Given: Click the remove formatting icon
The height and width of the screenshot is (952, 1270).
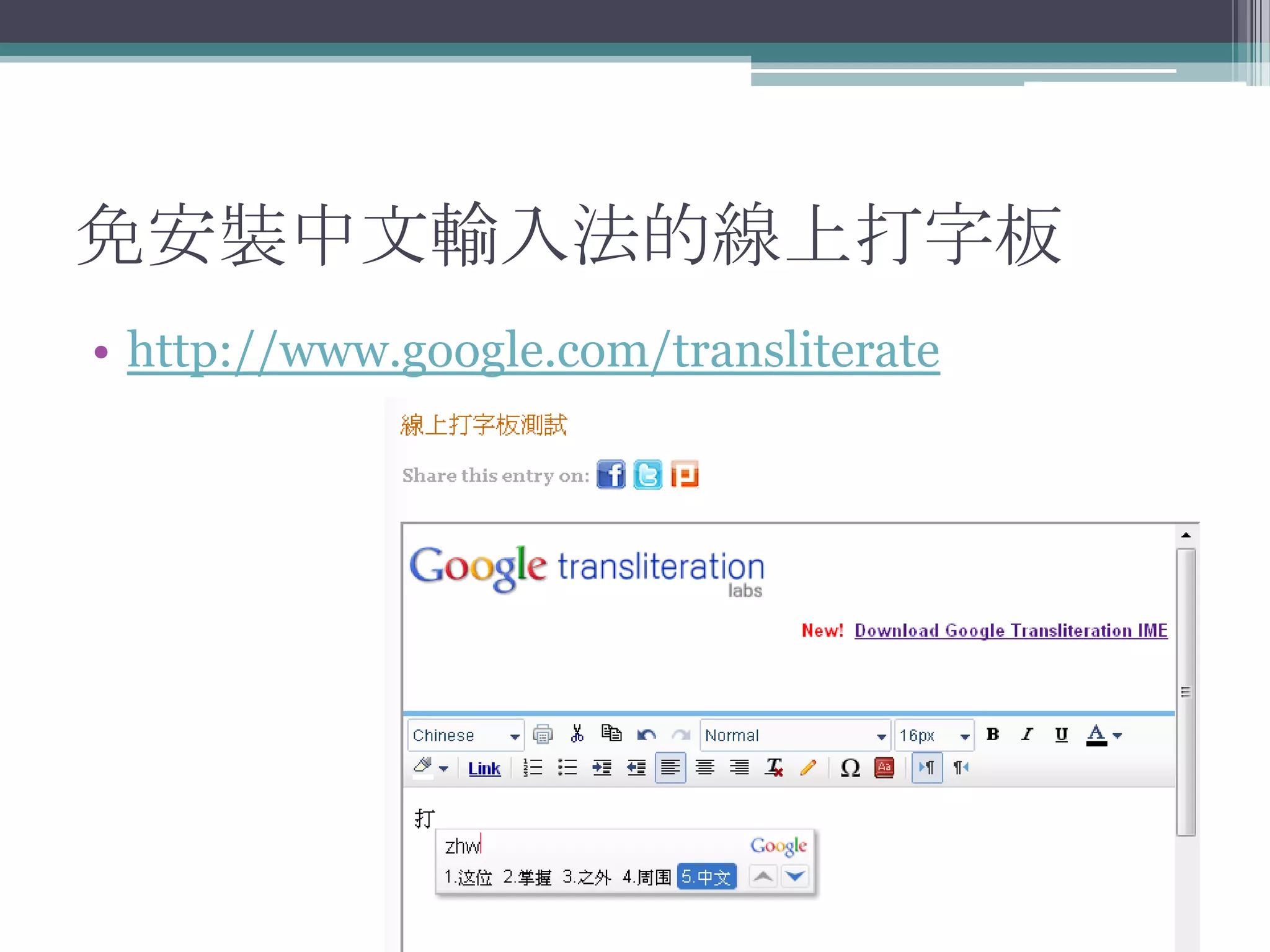Looking at the screenshot, I should [x=774, y=767].
